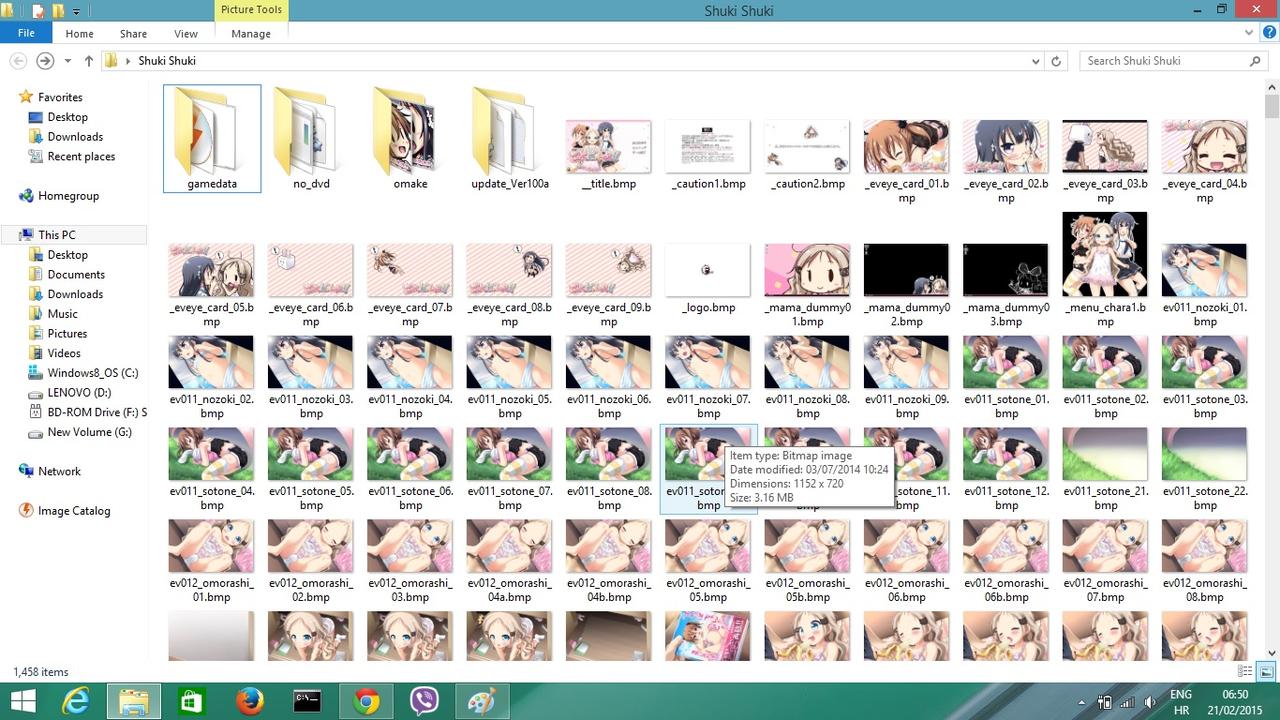Open the address bar history dropdown
Screen dimensions: 1280x720
pos(1035,61)
